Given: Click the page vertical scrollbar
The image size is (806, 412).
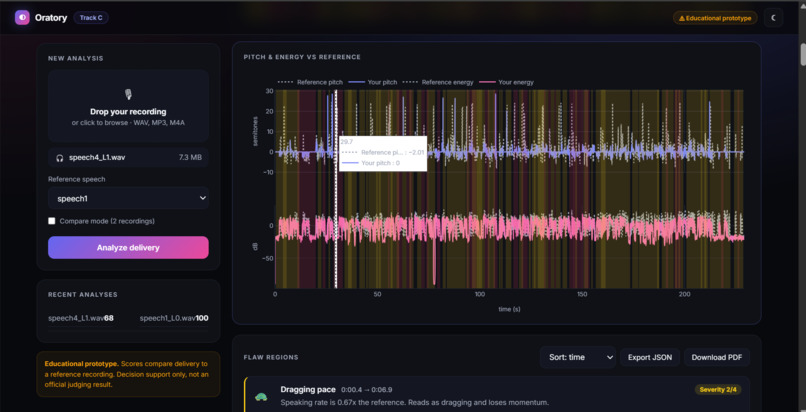Looking at the screenshot, I should [802, 54].
